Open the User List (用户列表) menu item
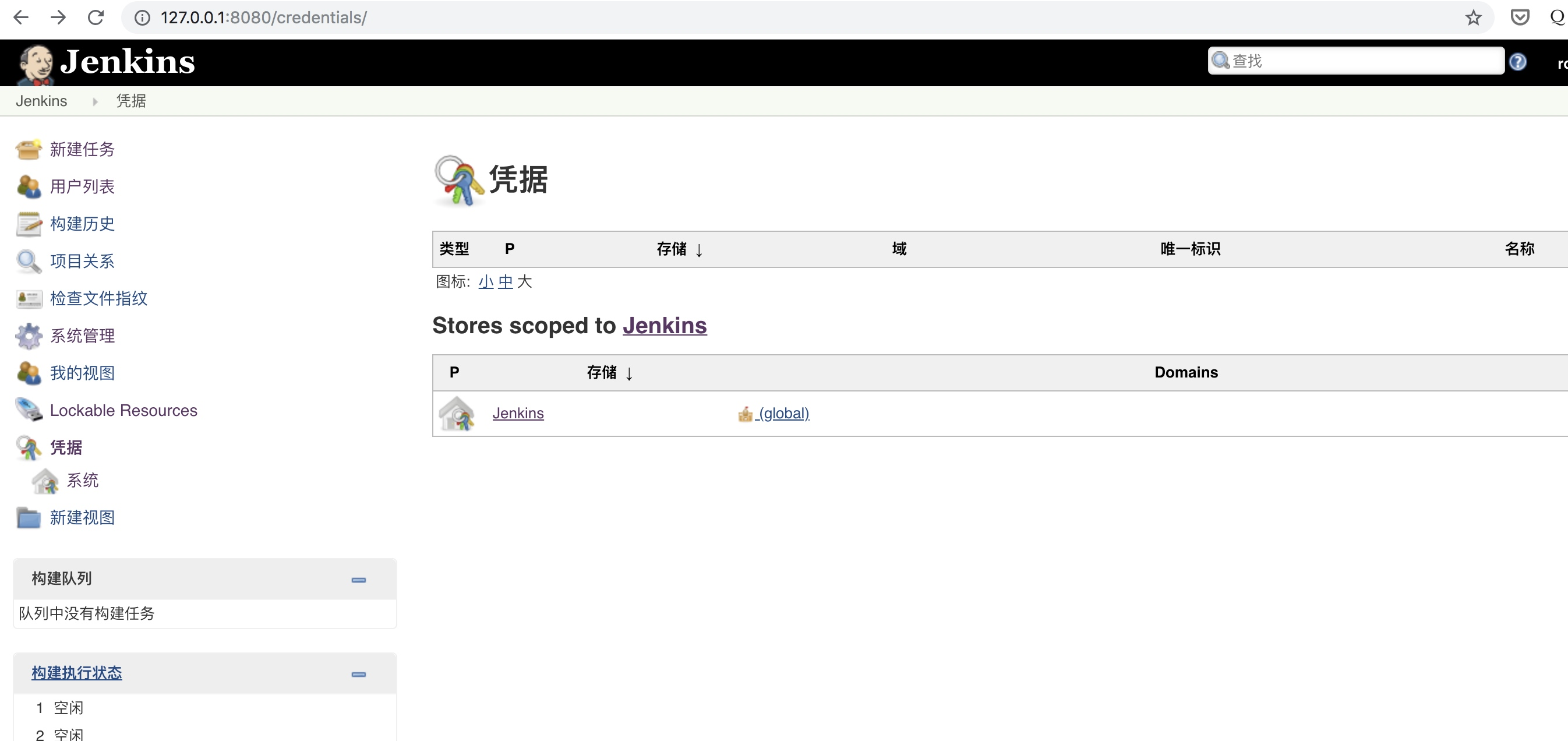 click(x=82, y=186)
